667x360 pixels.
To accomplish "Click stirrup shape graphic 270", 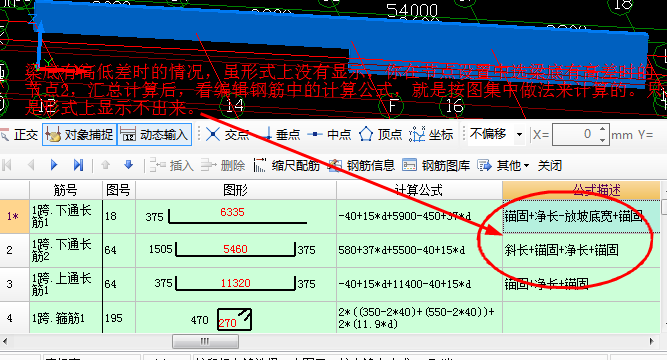I will click(x=234, y=320).
